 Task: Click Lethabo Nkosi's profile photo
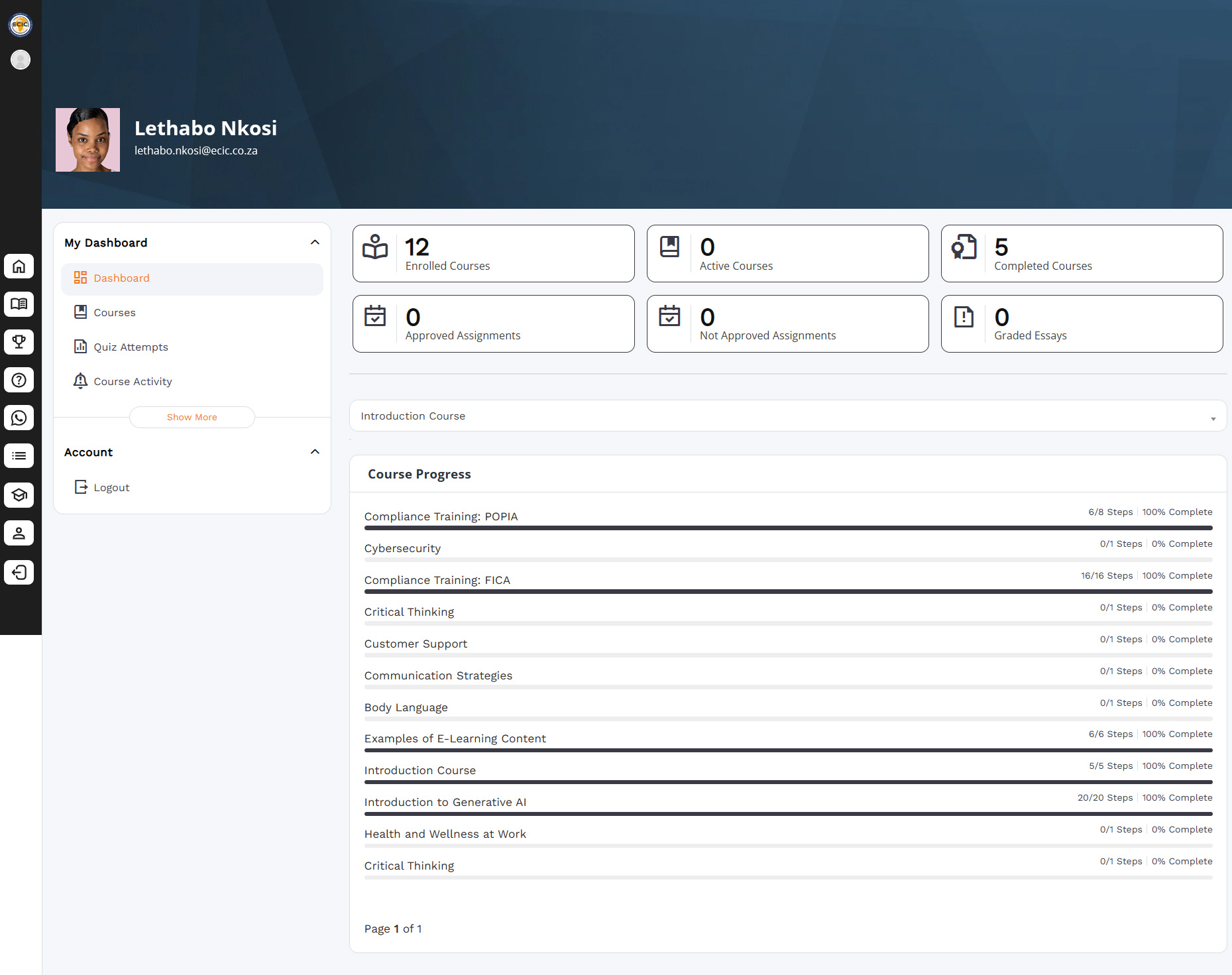click(x=87, y=140)
